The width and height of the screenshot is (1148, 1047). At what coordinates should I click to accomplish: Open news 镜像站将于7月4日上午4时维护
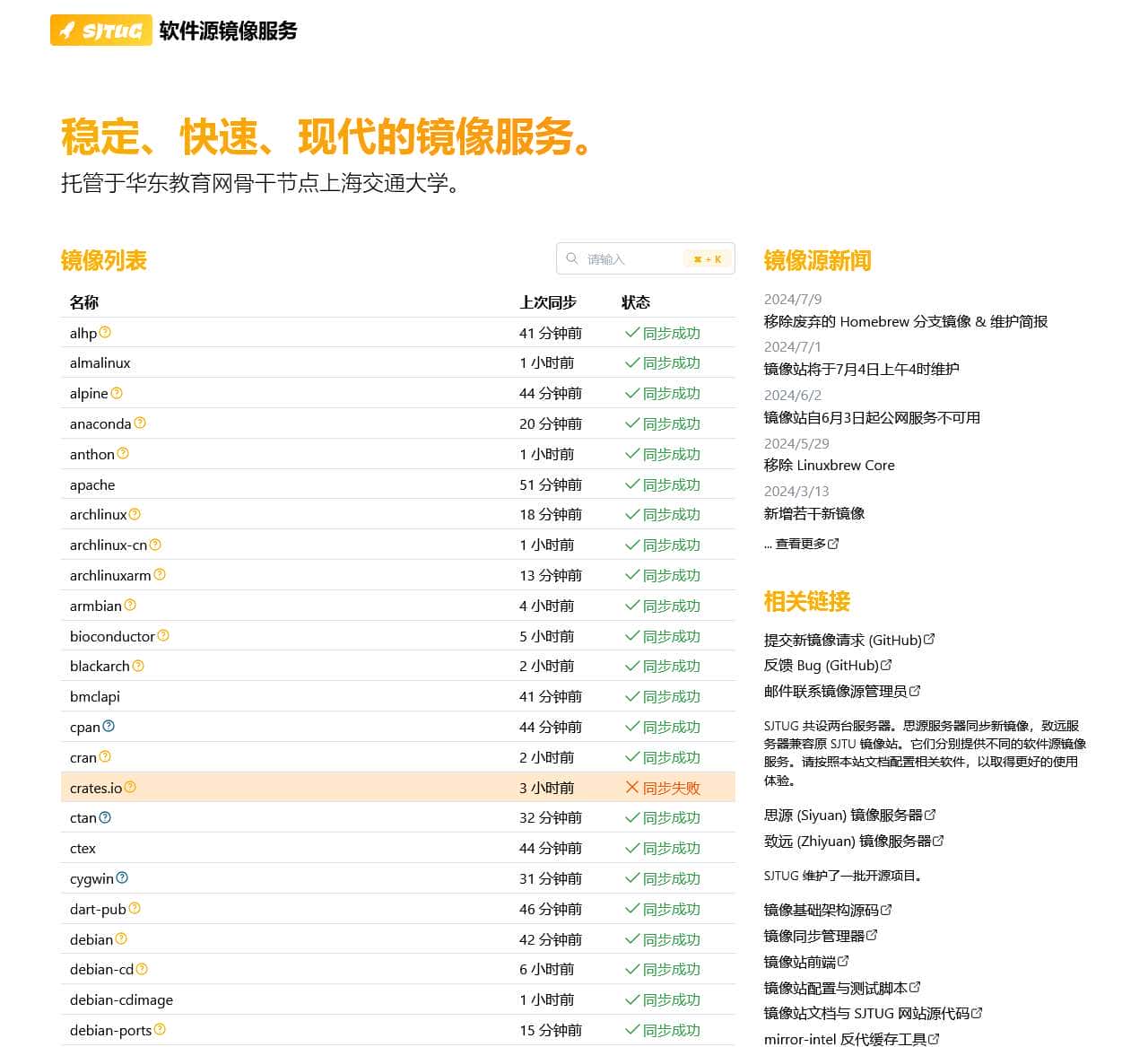click(x=862, y=369)
